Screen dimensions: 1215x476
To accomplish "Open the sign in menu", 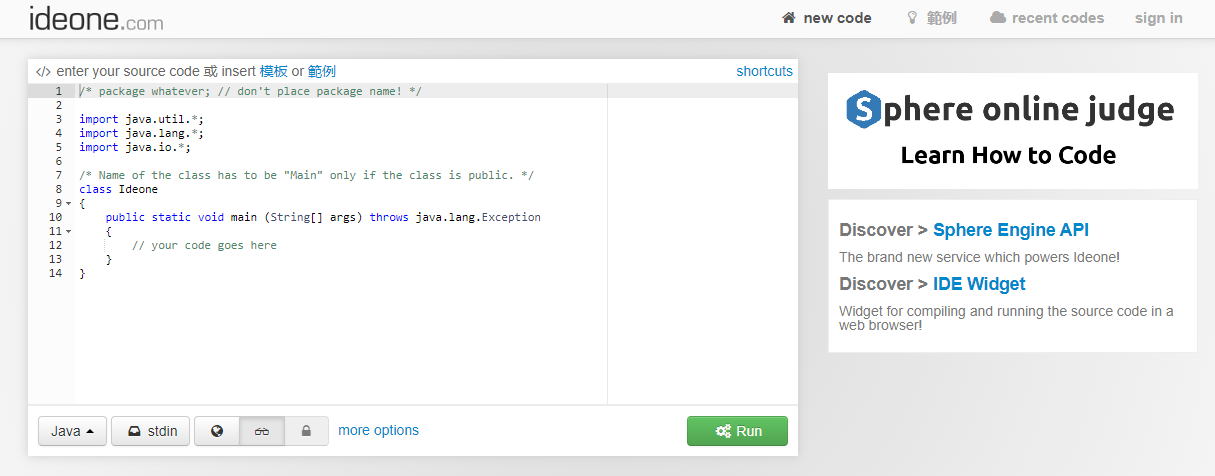I will (x=1158, y=18).
